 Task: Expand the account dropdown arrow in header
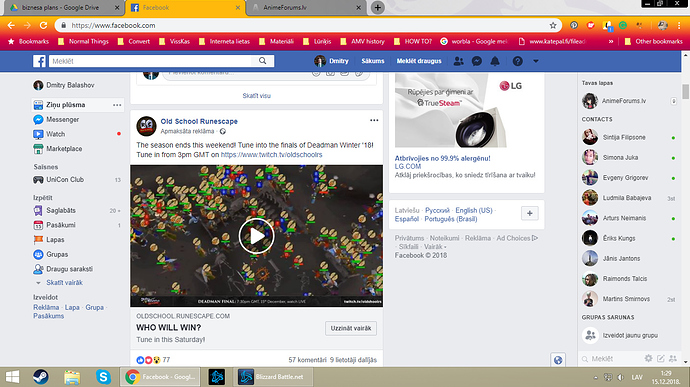tap(536, 61)
